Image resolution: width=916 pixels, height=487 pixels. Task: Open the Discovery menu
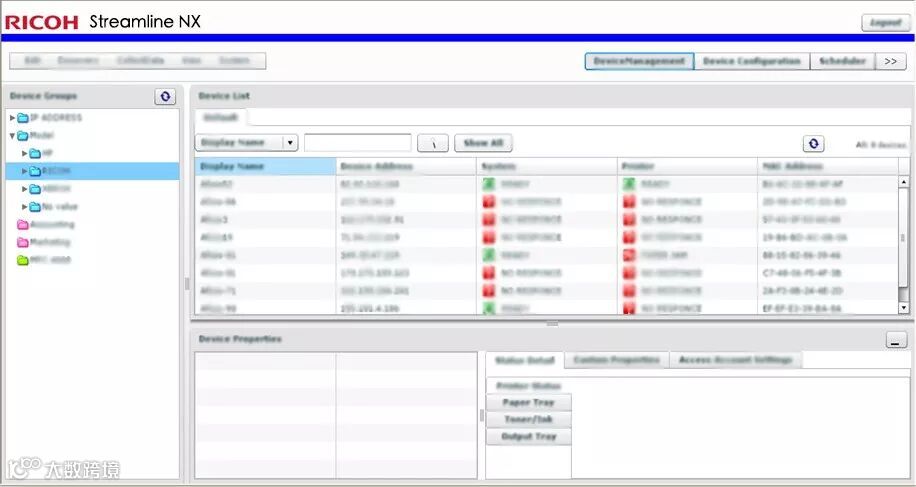[x=78, y=61]
